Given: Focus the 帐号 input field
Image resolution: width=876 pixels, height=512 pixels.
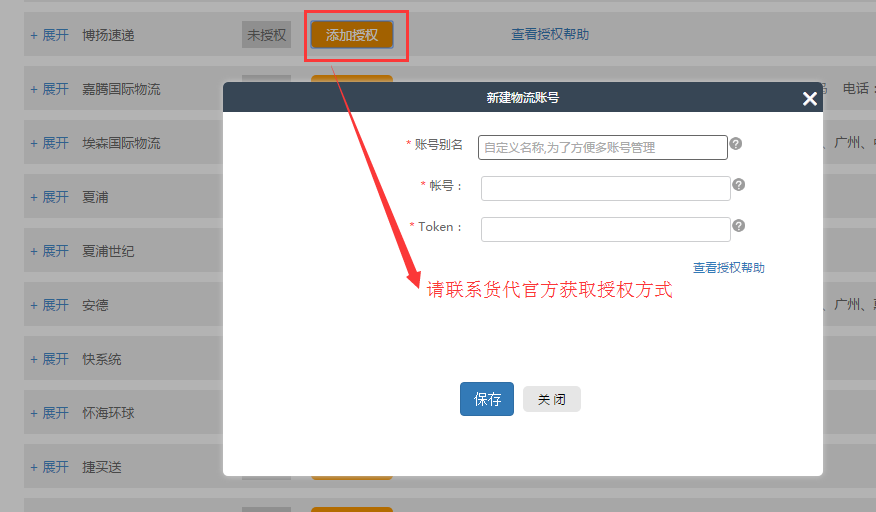Looking at the screenshot, I should 606,188.
